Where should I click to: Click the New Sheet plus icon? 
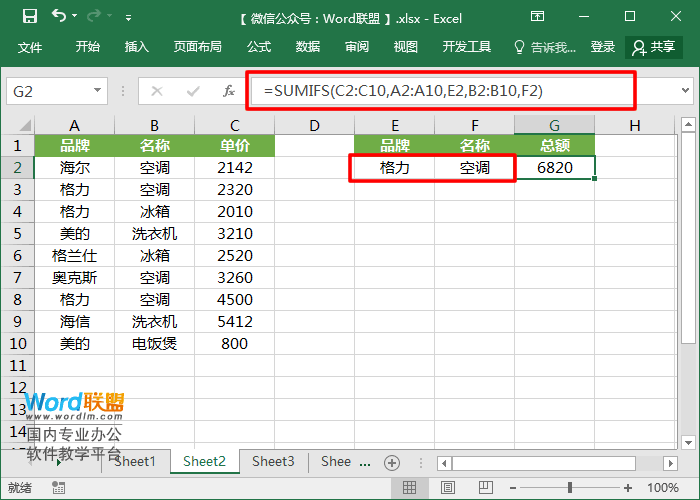tap(392, 462)
